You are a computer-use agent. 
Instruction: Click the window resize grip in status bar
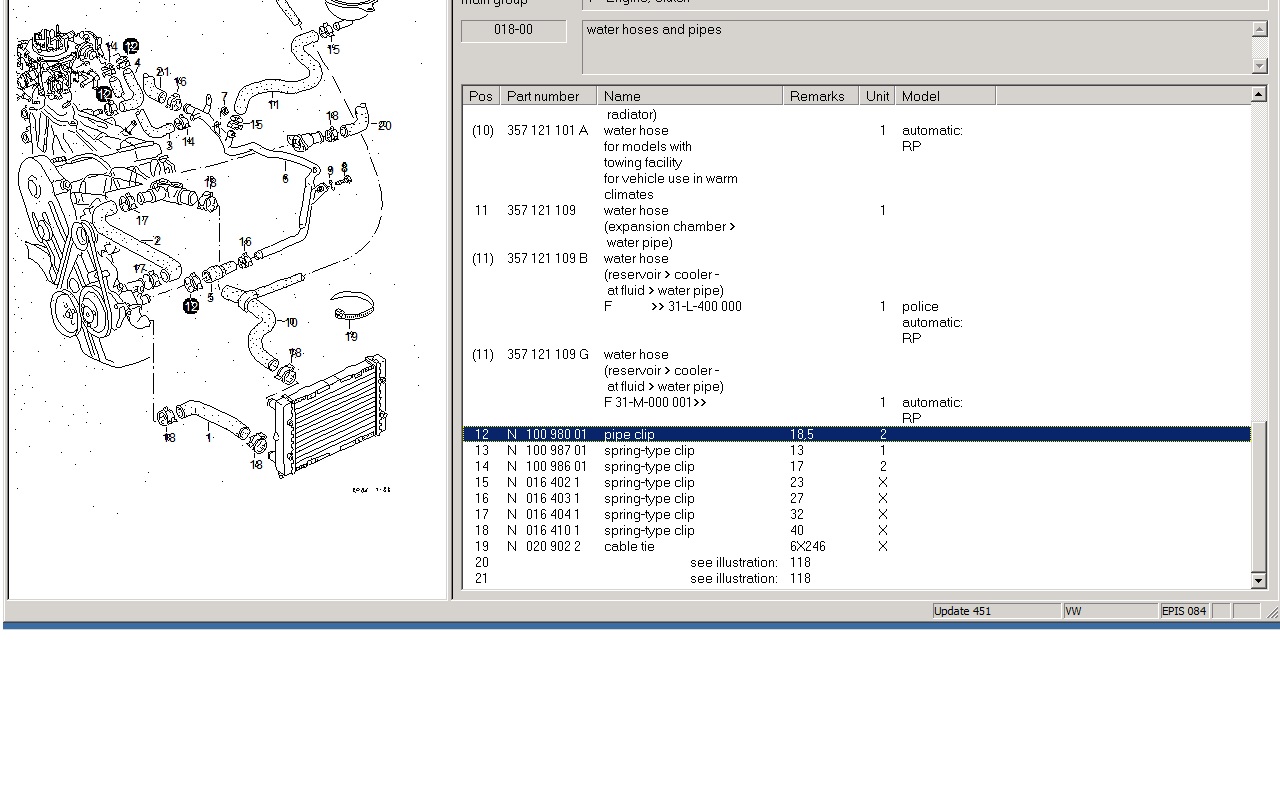(x=1271, y=612)
